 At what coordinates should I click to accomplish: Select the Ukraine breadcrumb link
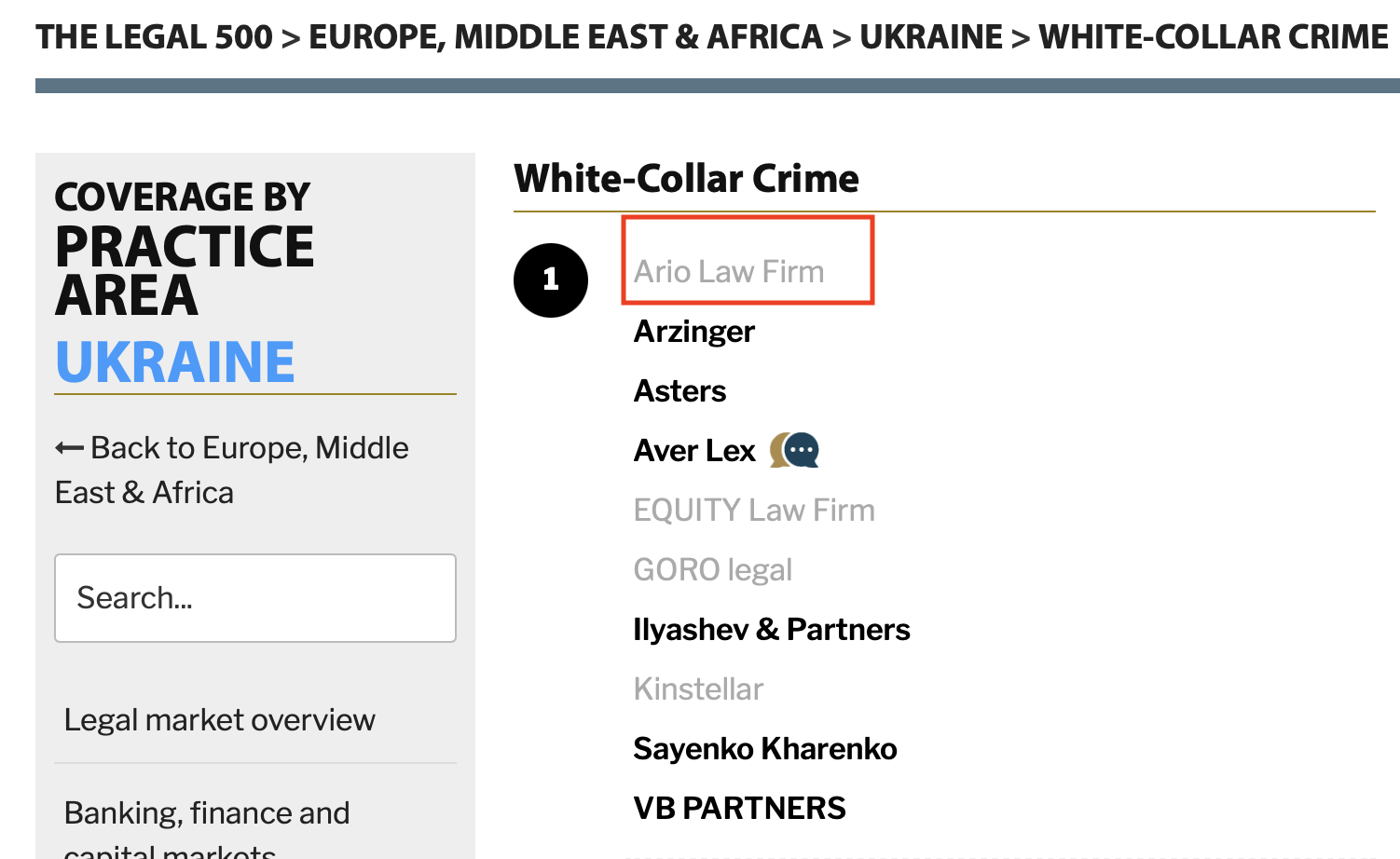coord(931,37)
